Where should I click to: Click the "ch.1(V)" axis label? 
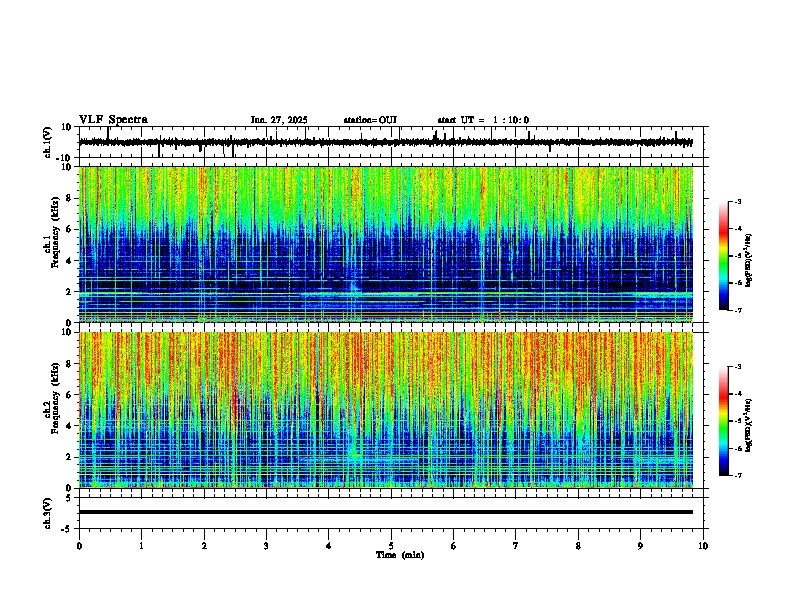(x=48, y=142)
